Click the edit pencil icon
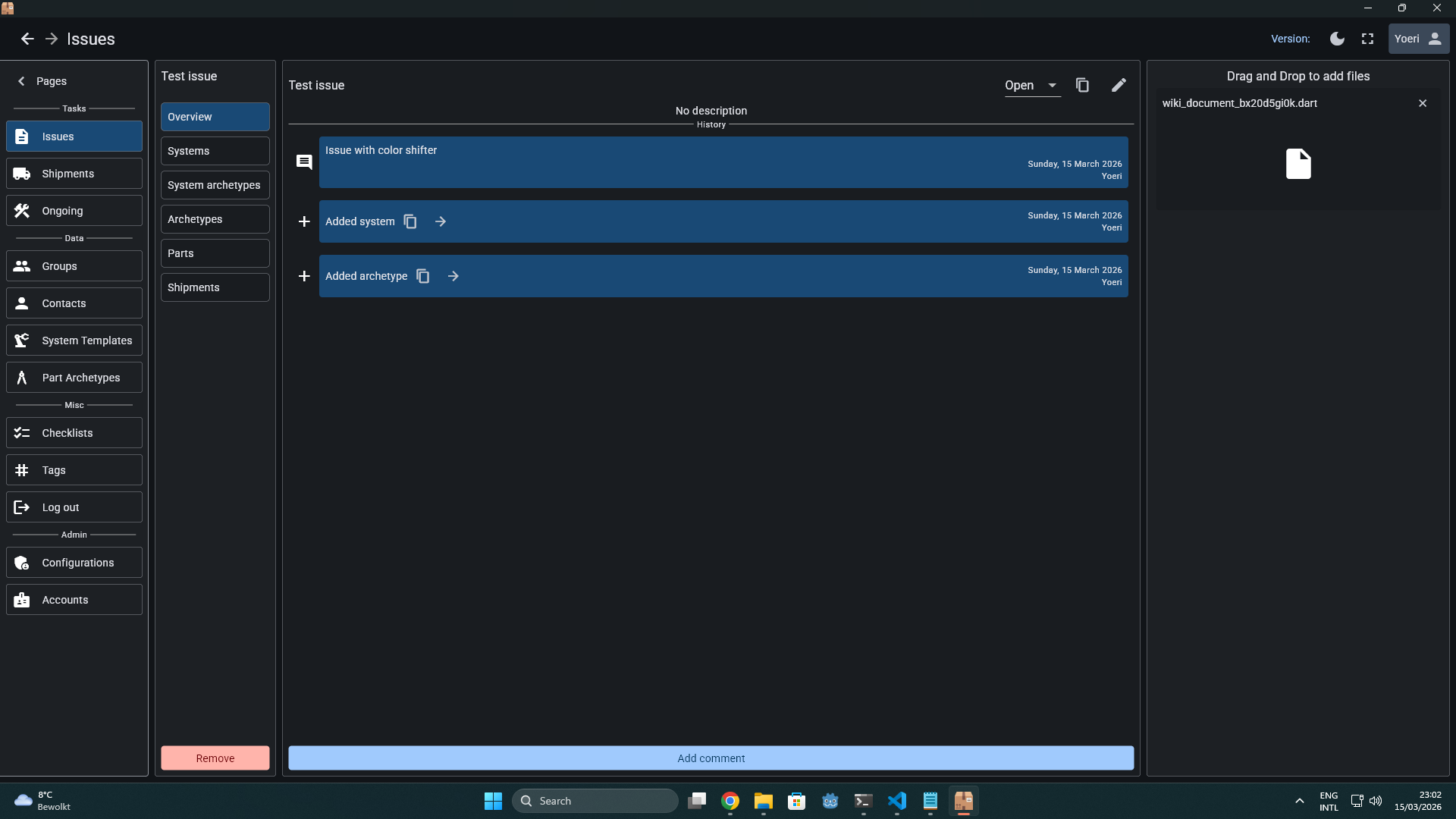 1119,86
